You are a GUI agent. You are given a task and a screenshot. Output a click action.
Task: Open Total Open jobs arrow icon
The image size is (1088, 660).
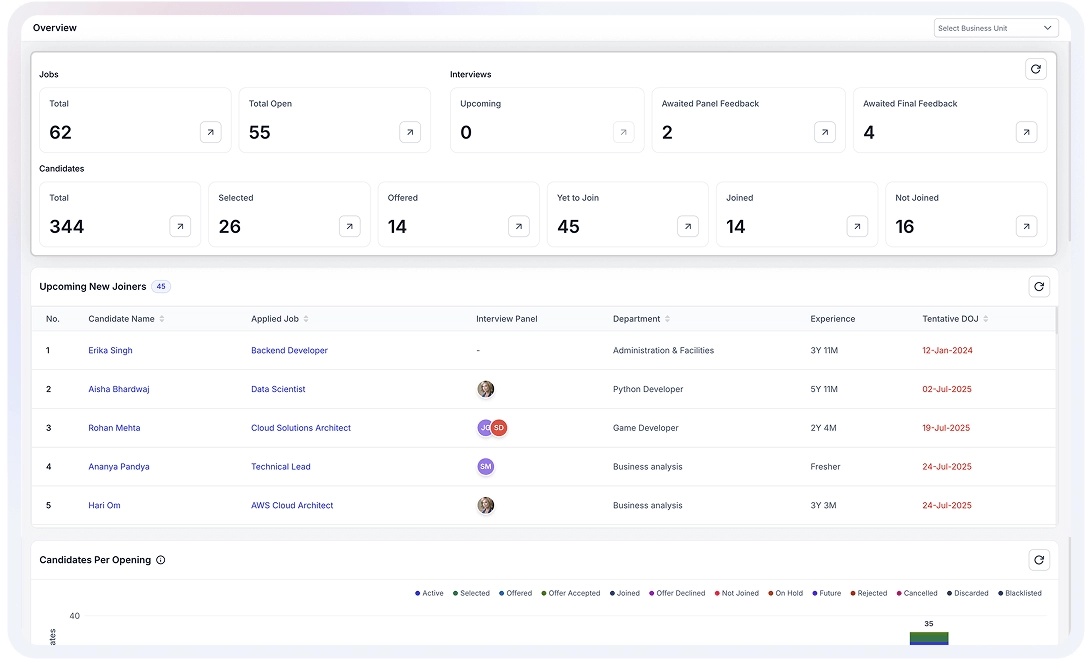pos(410,132)
